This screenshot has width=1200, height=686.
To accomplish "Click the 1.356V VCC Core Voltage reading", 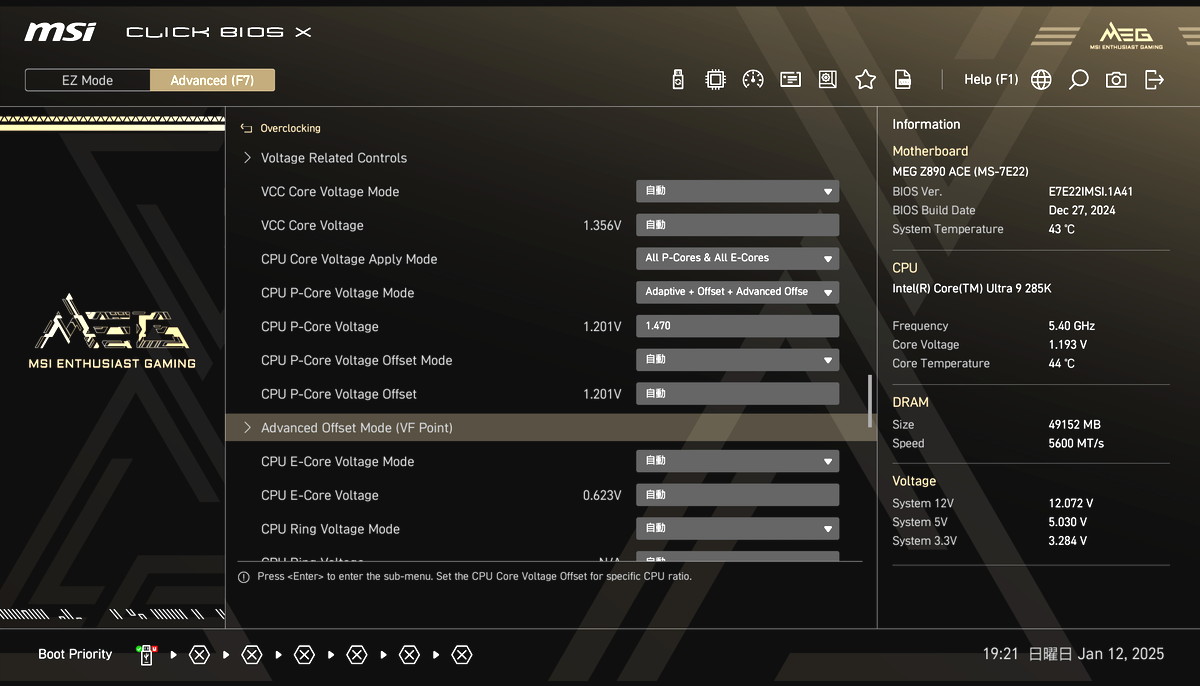I will (602, 226).
